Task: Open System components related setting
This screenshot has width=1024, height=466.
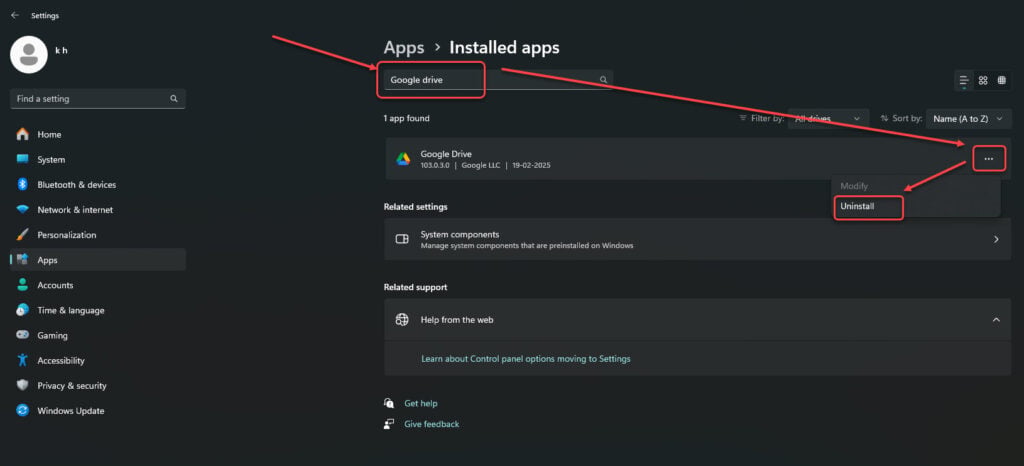Action: pyautogui.click(x=697, y=240)
